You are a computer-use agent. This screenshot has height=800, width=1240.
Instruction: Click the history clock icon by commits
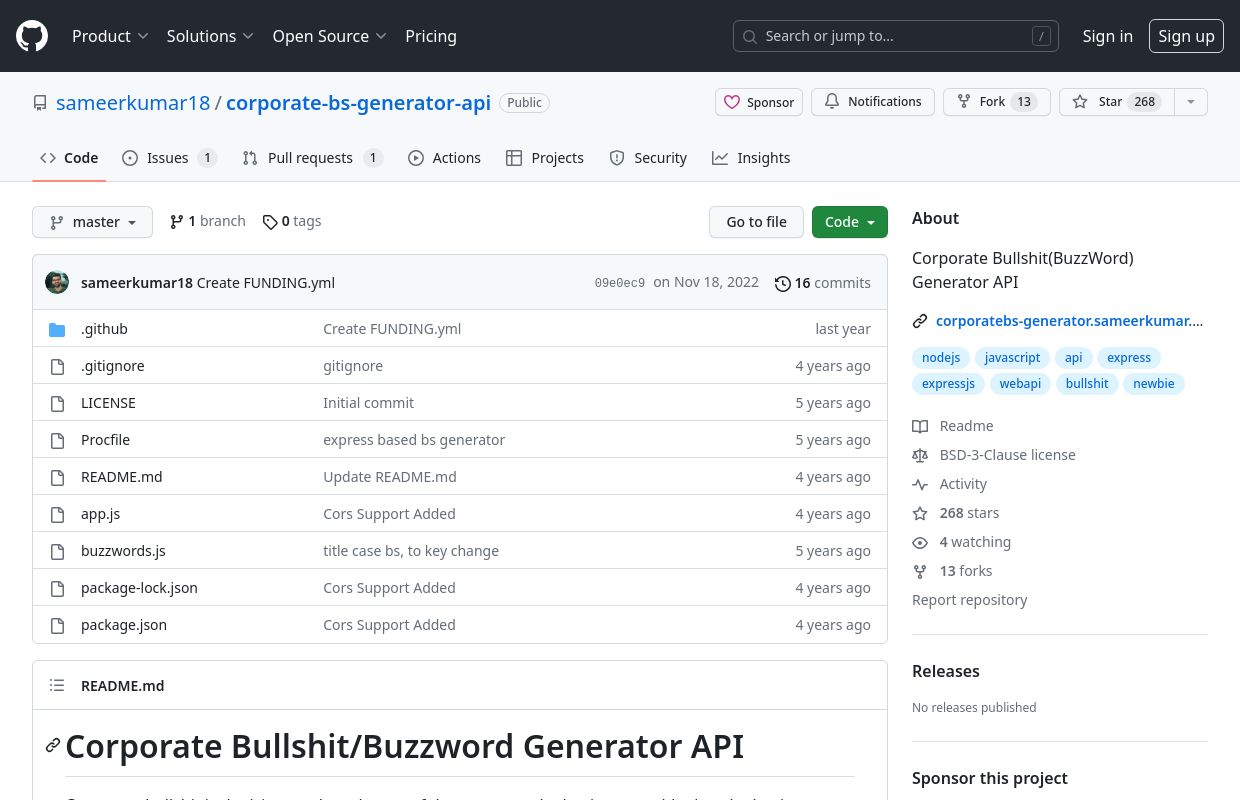point(783,283)
